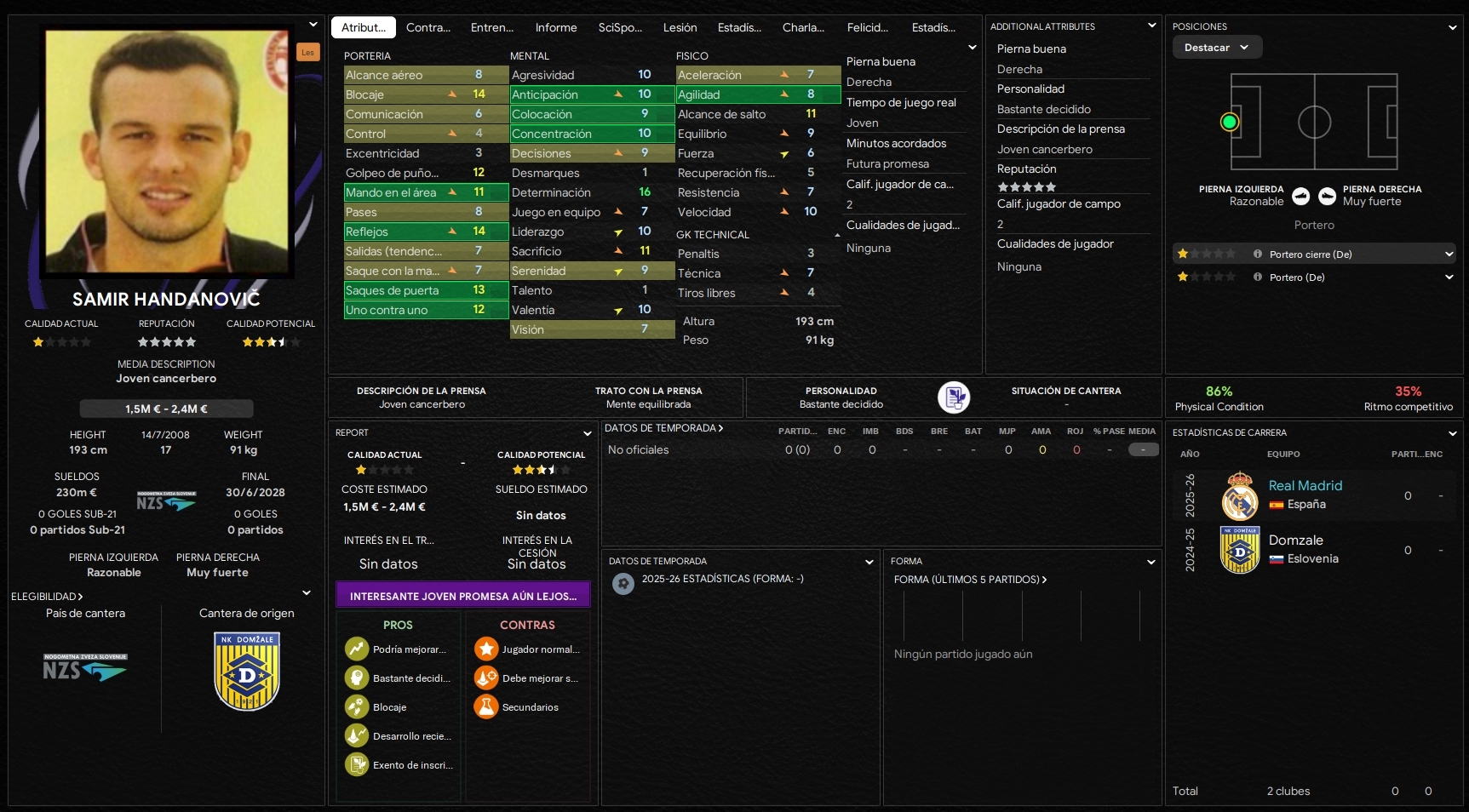Click the grey pill in the No oficiales row
Image resolution: width=1469 pixels, height=812 pixels.
coord(1144,449)
